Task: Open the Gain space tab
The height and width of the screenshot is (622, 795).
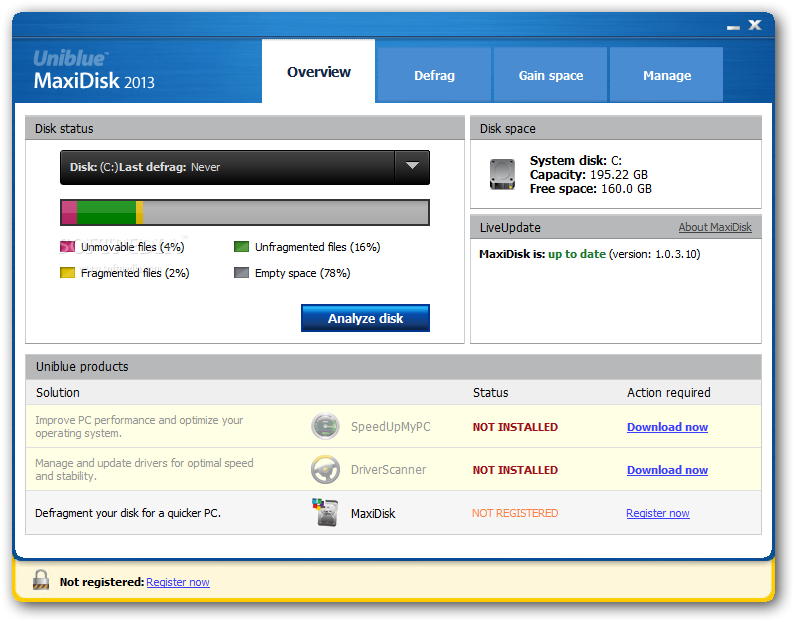Action: 550,75
